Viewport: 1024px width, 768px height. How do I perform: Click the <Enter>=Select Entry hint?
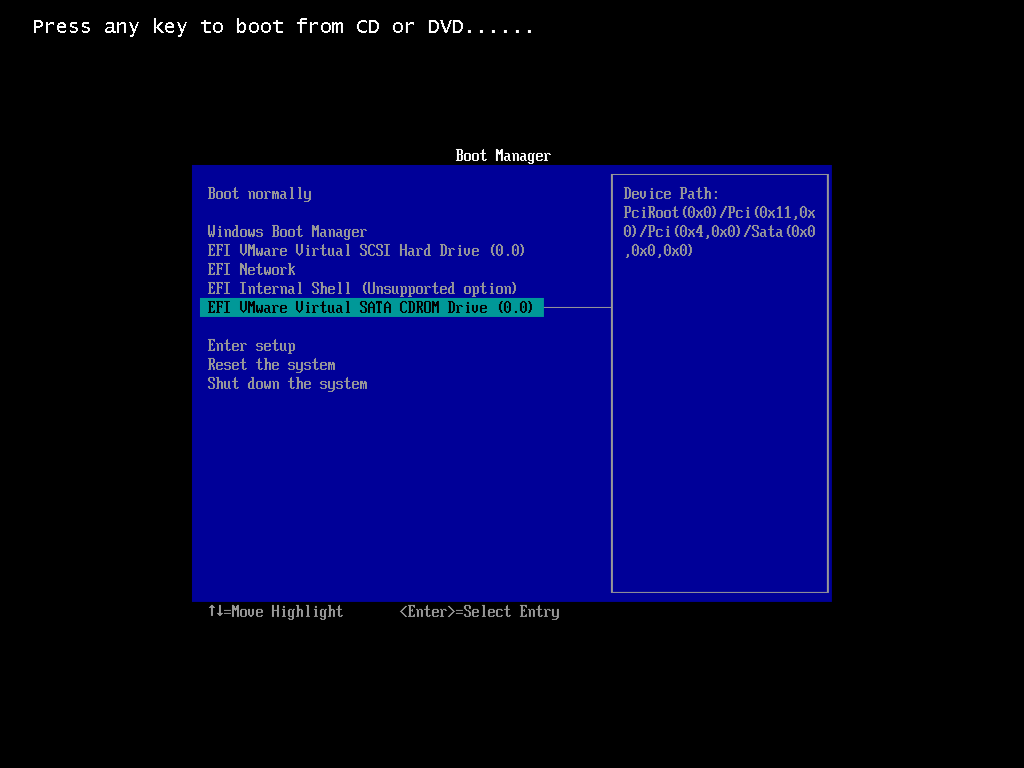[479, 612]
